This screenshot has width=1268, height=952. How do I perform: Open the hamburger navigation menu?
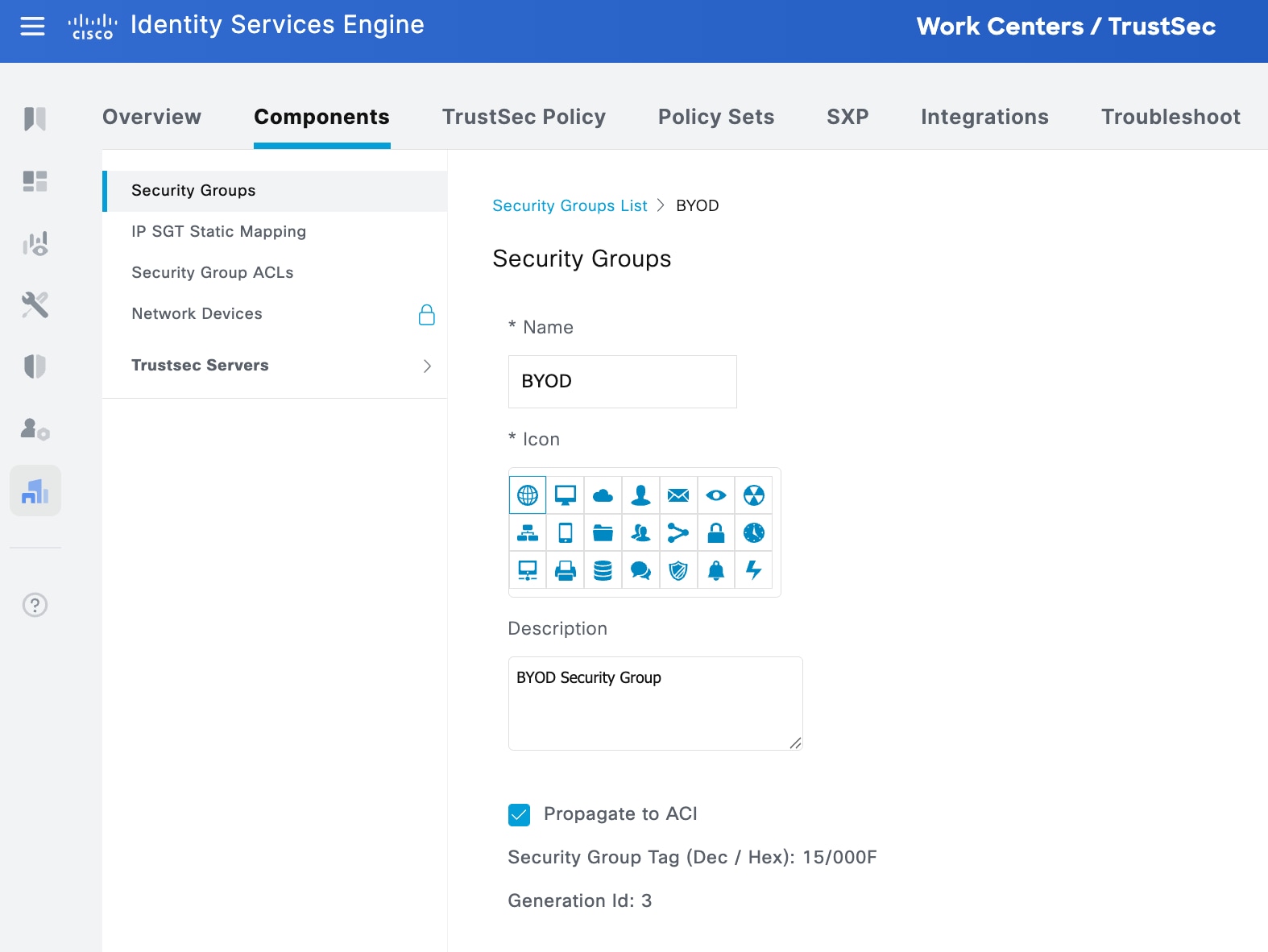(32, 26)
